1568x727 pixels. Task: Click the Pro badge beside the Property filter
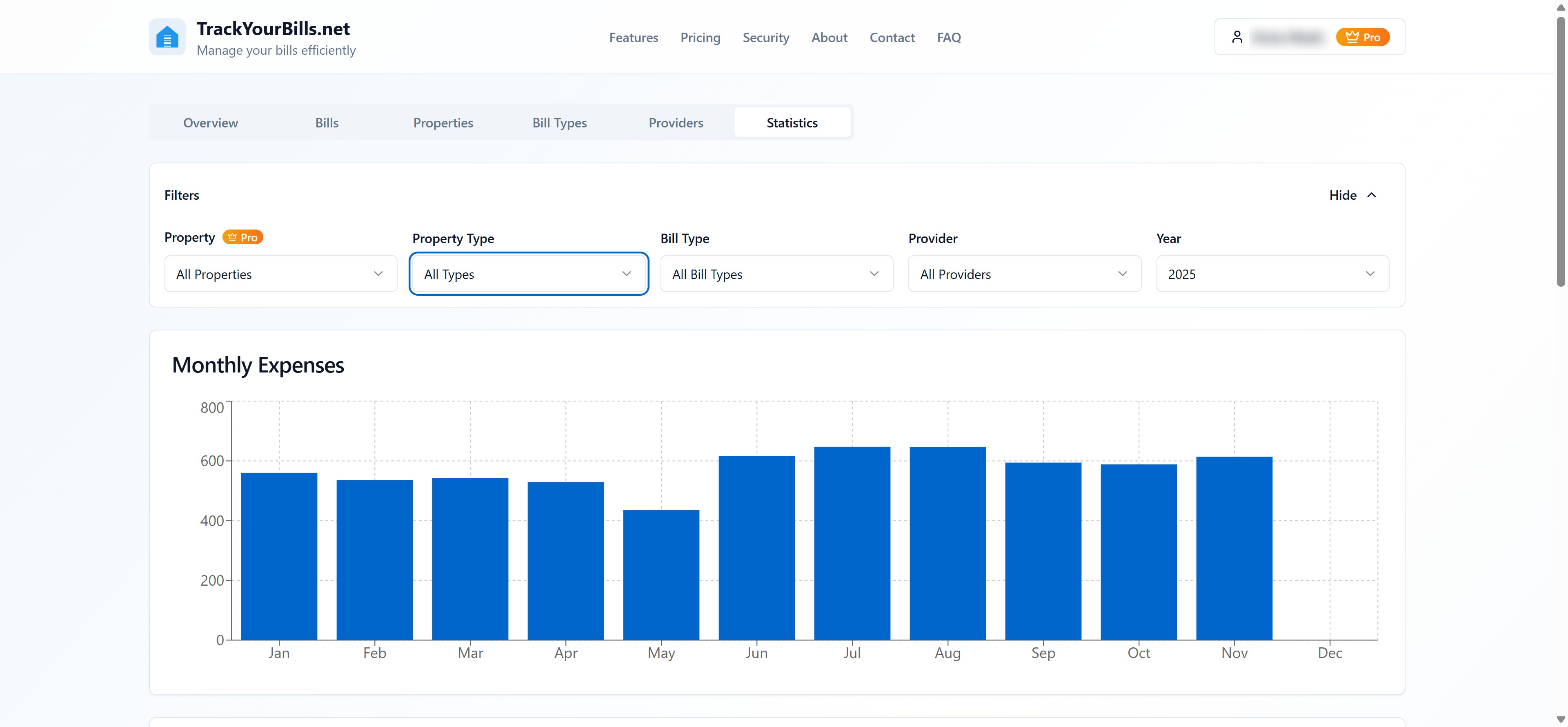[242, 237]
